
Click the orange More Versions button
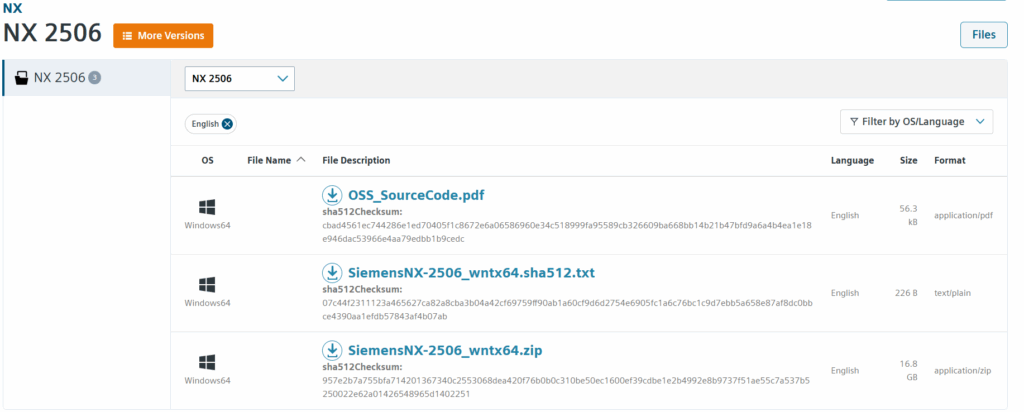tap(163, 36)
